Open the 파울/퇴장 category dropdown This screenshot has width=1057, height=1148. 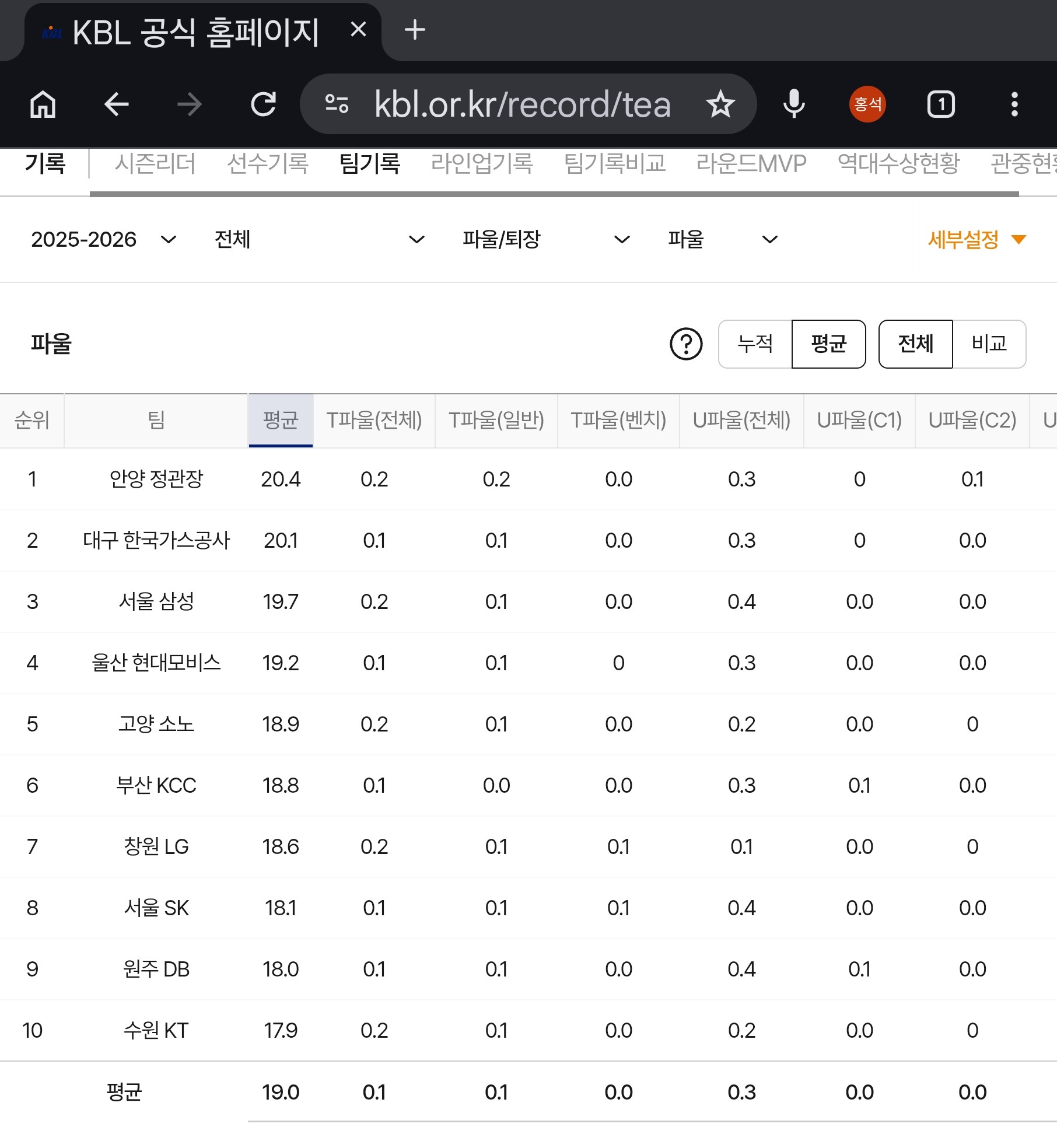[x=546, y=240]
